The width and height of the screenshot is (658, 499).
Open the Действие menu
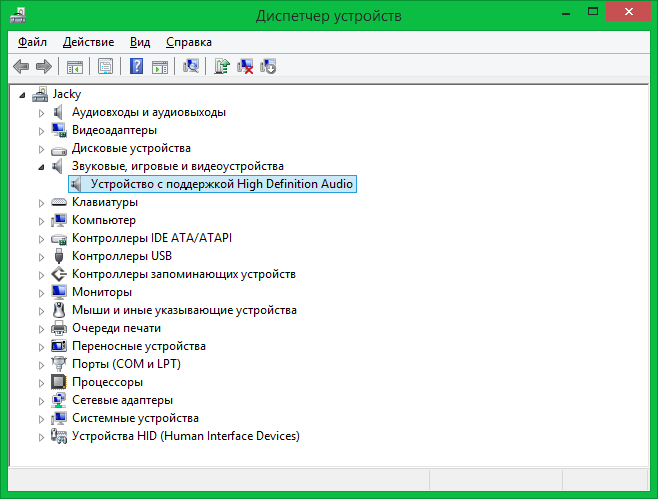(88, 42)
